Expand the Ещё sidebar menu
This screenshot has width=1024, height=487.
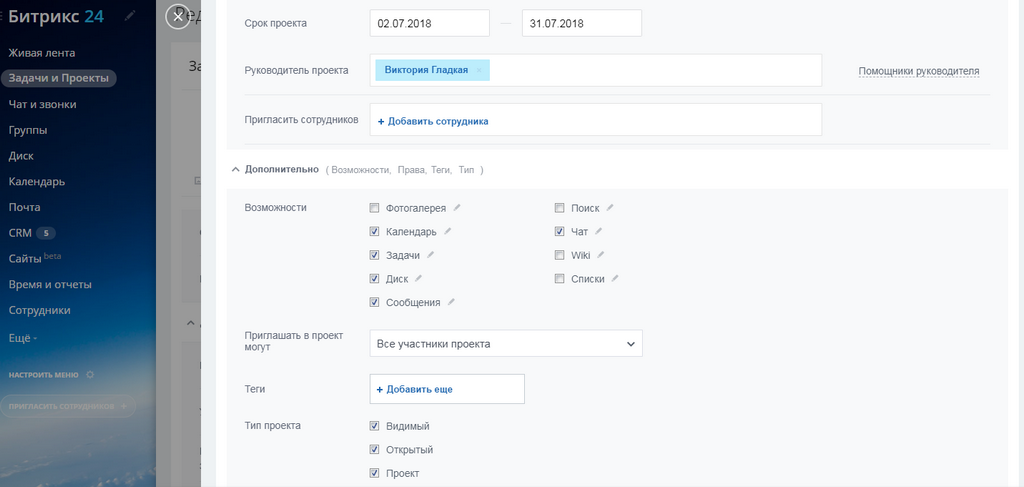click(x=23, y=338)
